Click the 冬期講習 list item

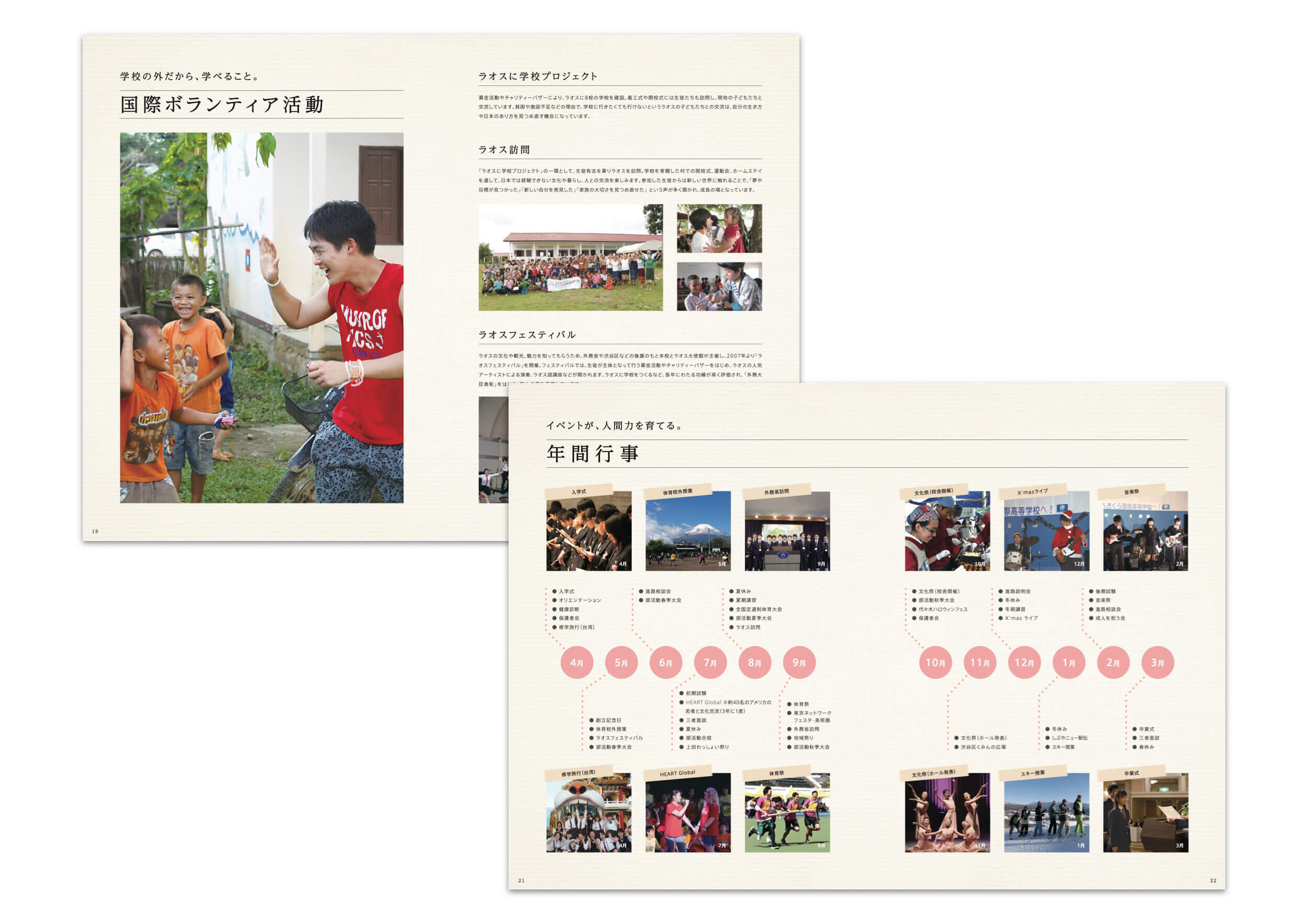coord(1012,610)
